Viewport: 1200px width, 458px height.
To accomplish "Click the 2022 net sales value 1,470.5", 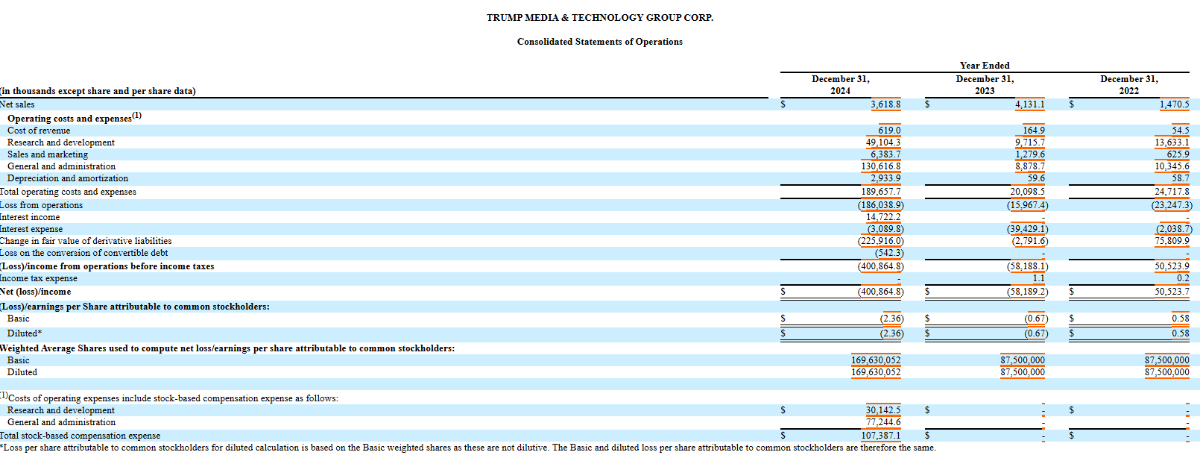I will (x=1174, y=104).
